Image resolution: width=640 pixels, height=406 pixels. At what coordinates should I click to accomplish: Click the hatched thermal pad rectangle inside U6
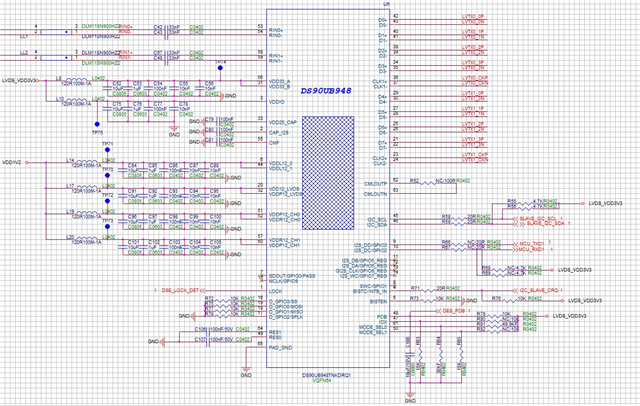point(328,173)
